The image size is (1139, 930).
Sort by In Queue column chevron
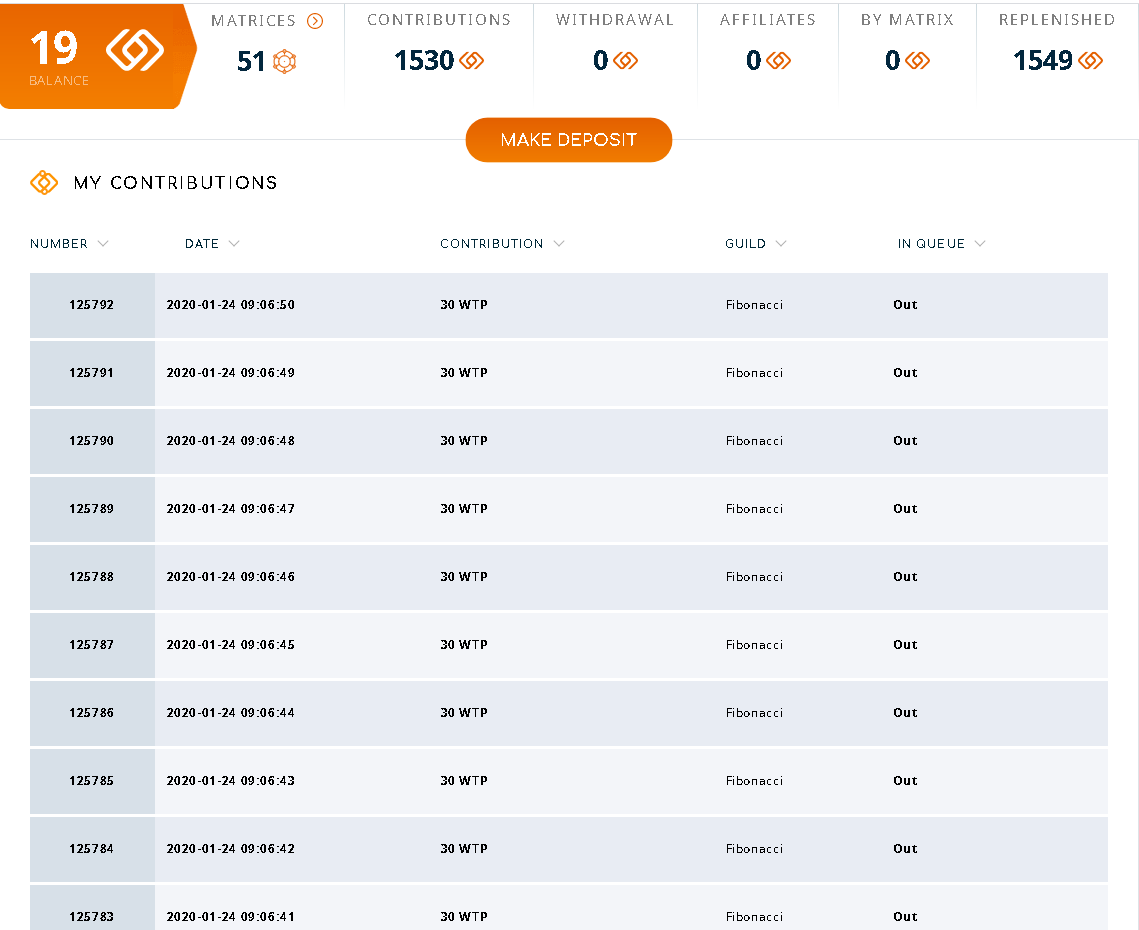980,243
